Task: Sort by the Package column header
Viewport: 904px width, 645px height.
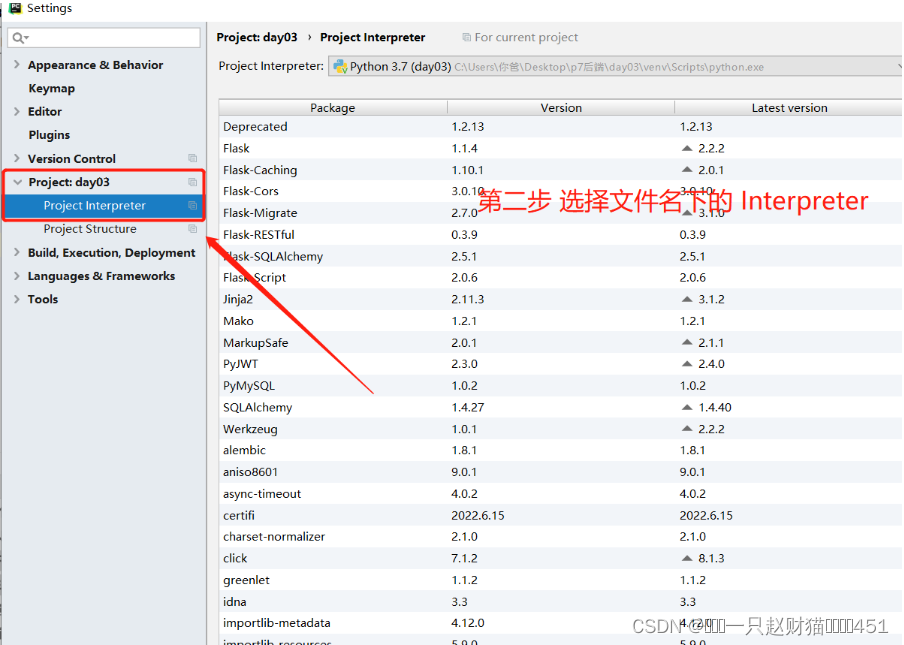Action: pyautogui.click(x=333, y=108)
